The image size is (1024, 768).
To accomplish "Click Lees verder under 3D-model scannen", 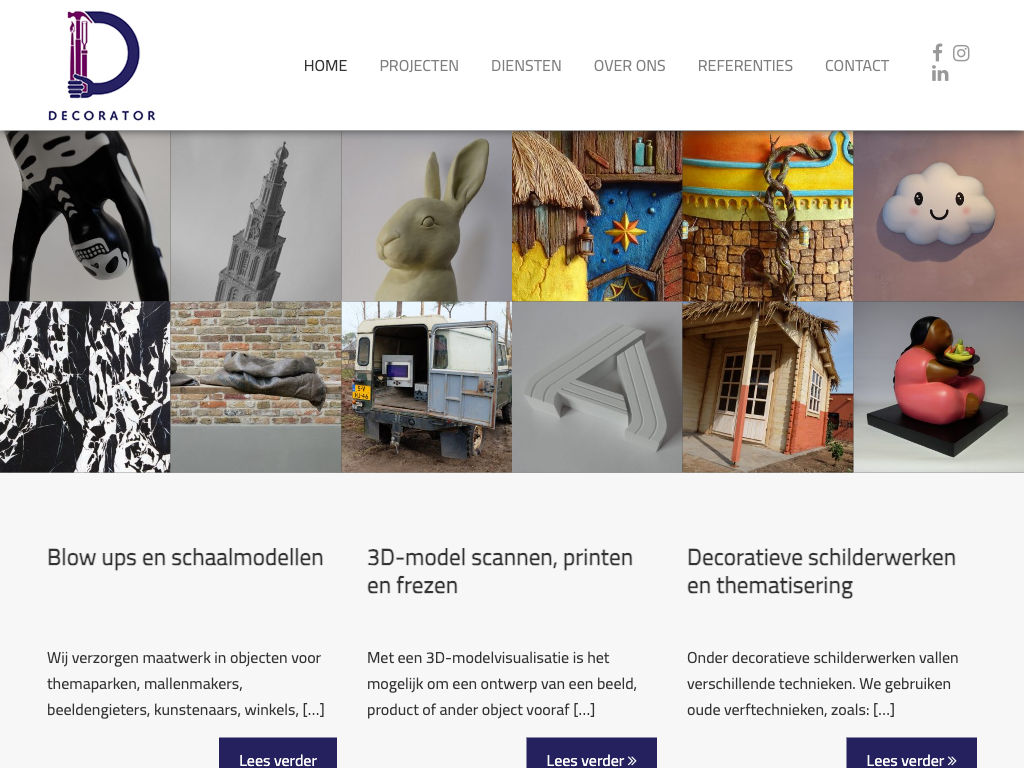I will pos(592,754).
